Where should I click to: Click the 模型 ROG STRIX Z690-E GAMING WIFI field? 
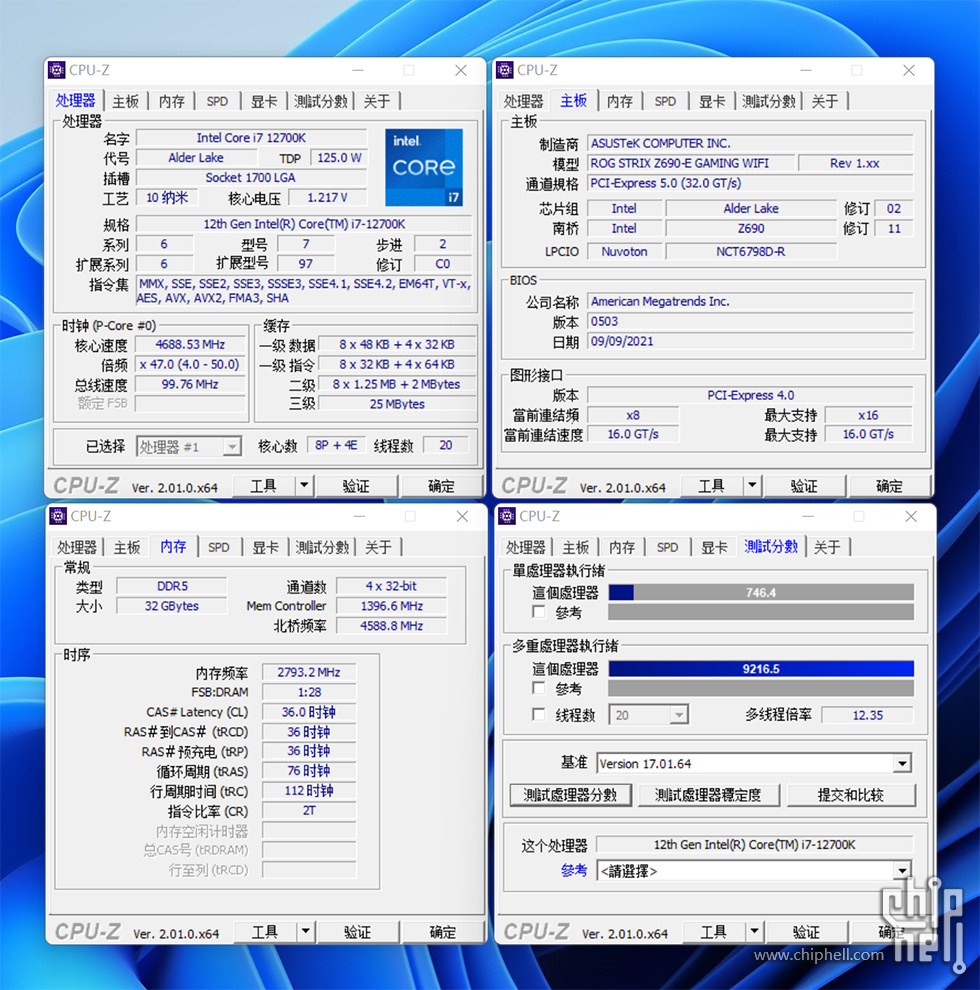point(691,163)
